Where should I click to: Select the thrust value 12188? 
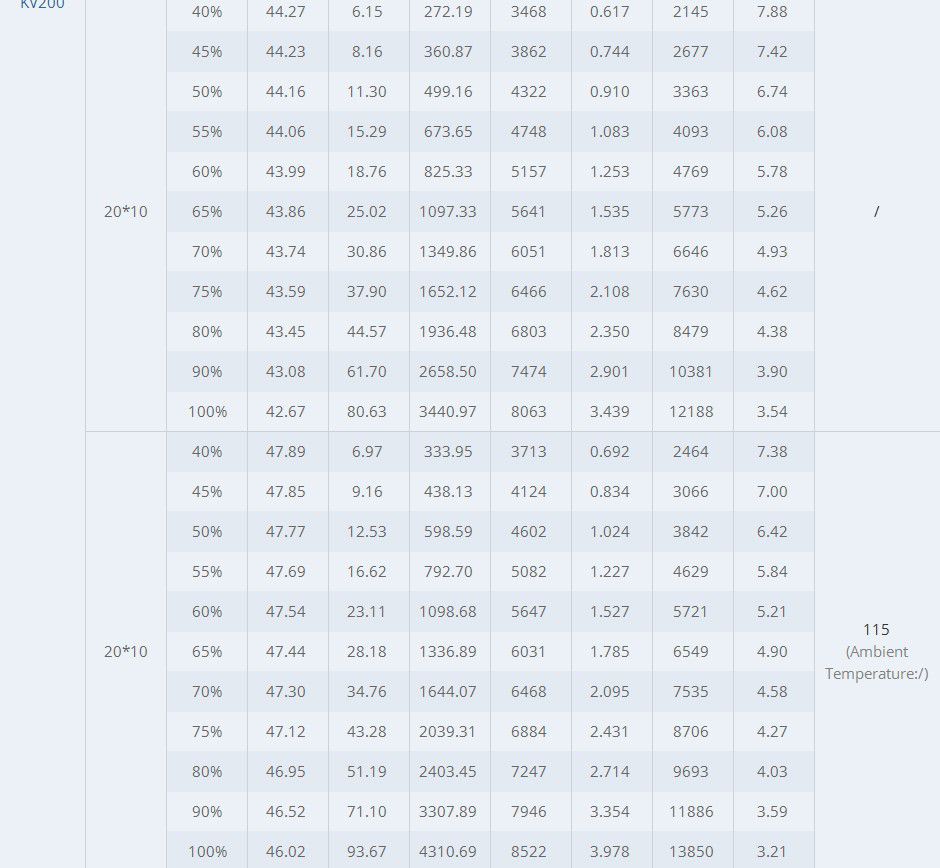coord(691,412)
